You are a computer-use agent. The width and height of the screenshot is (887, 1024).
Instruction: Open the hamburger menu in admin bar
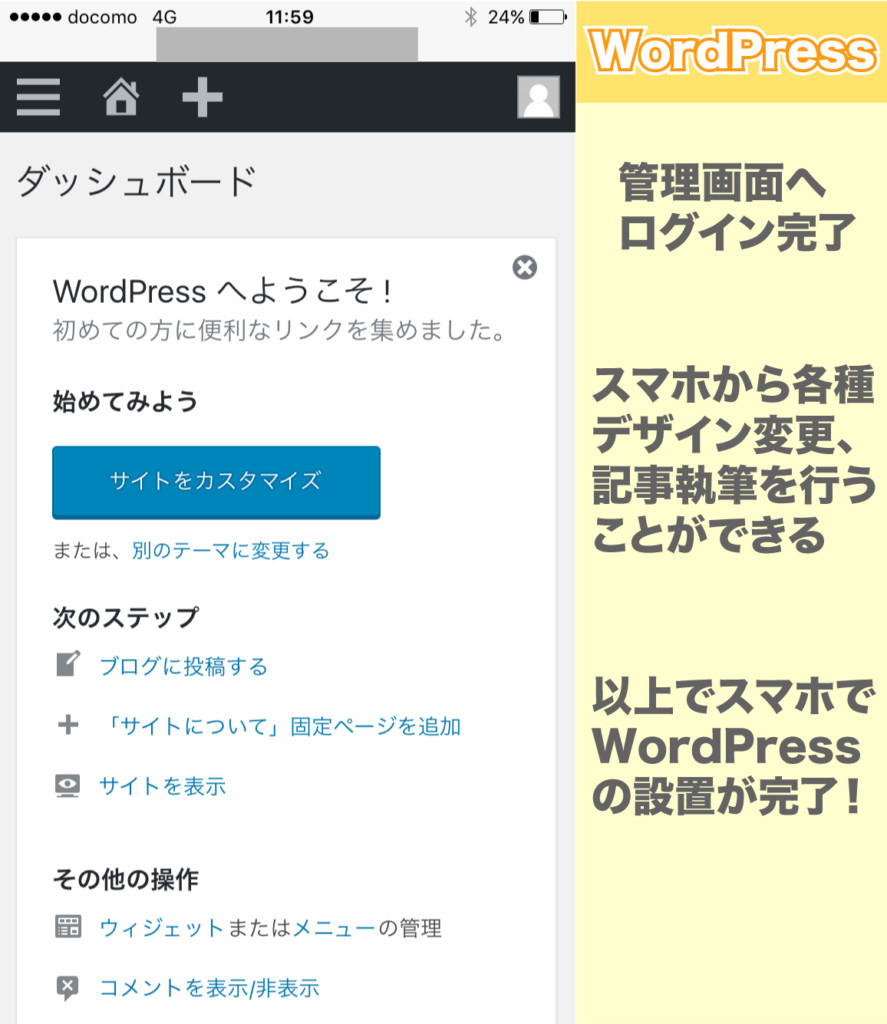click(x=38, y=97)
